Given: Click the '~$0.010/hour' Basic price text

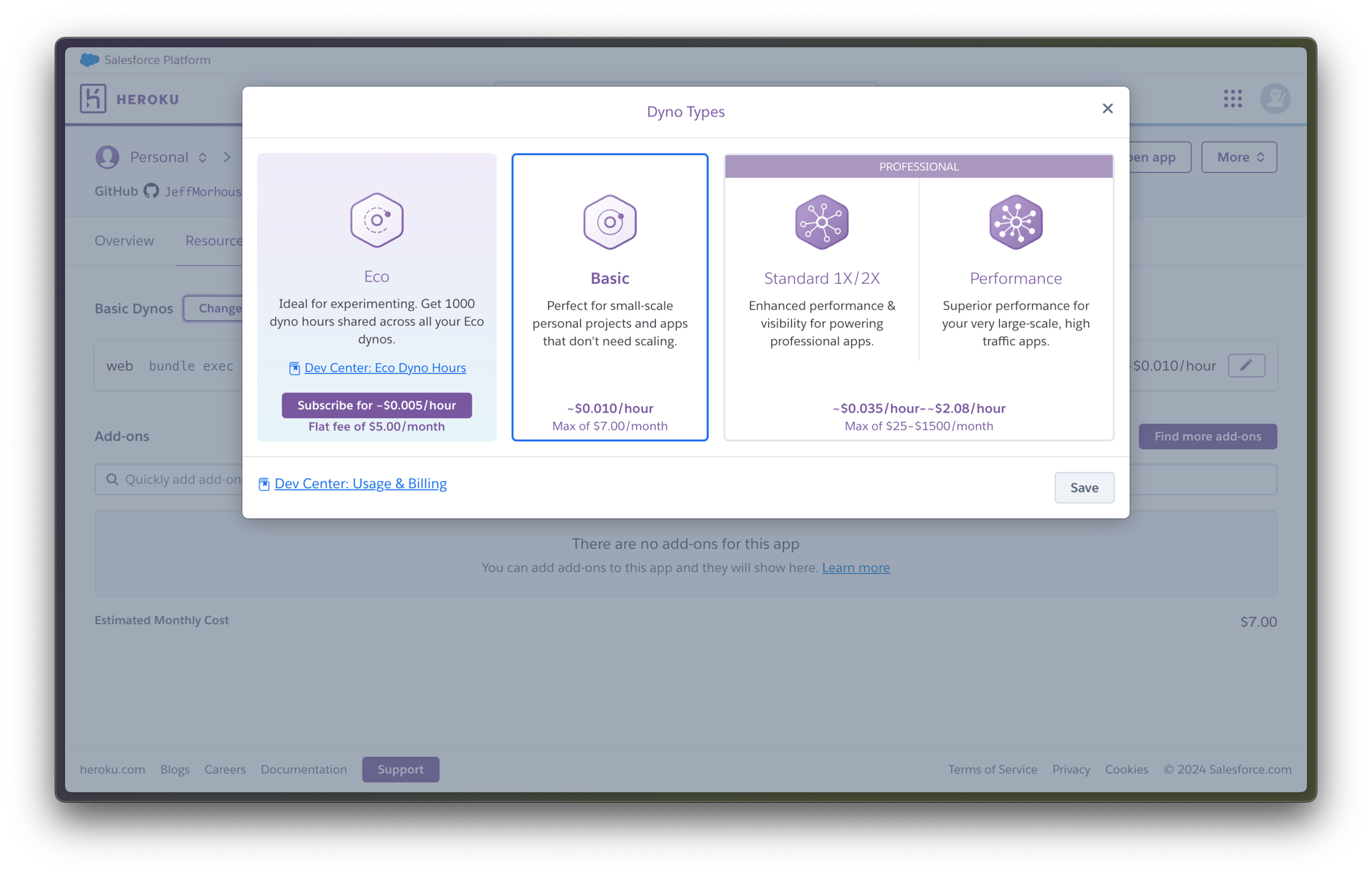Looking at the screenshot, I should click(x=610, y=408).
